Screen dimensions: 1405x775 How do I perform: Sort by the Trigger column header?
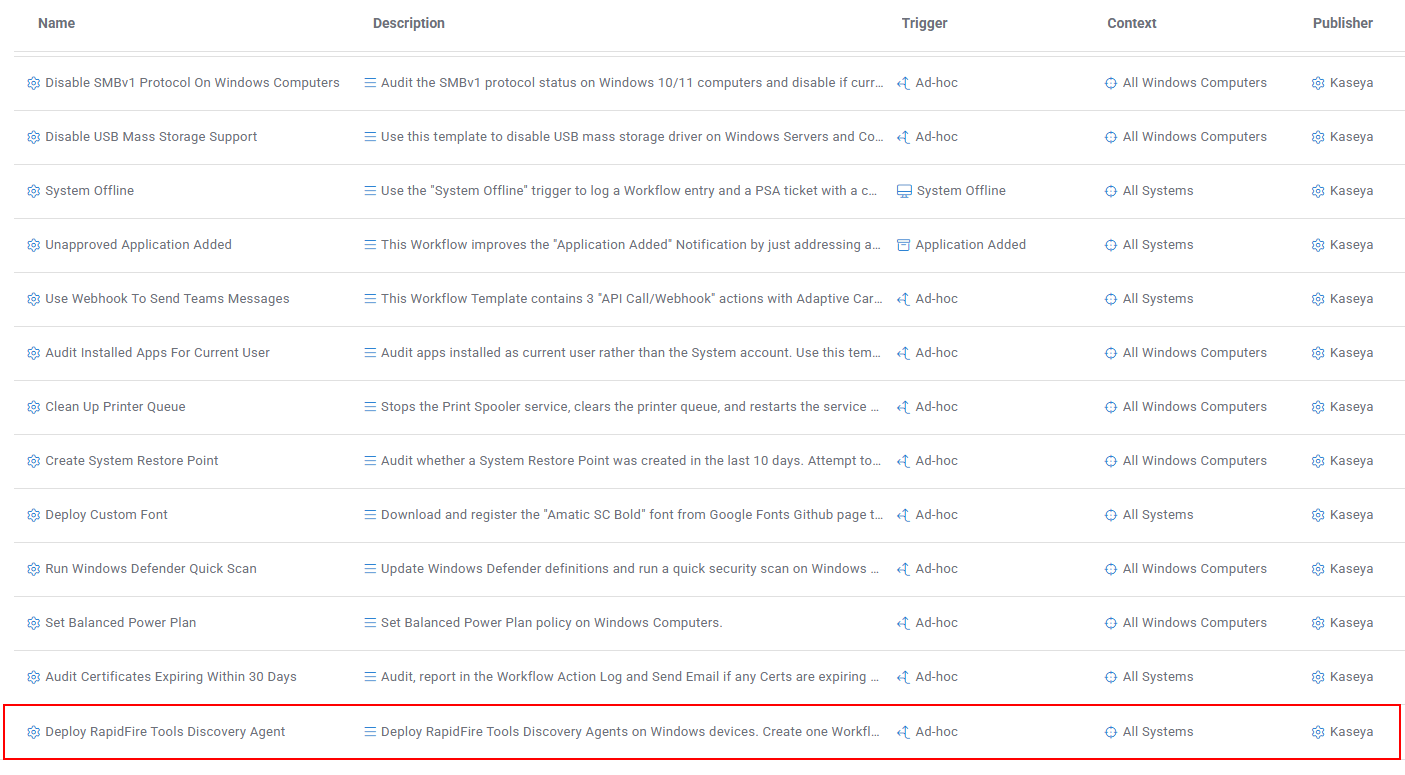[x=924, y=23]
